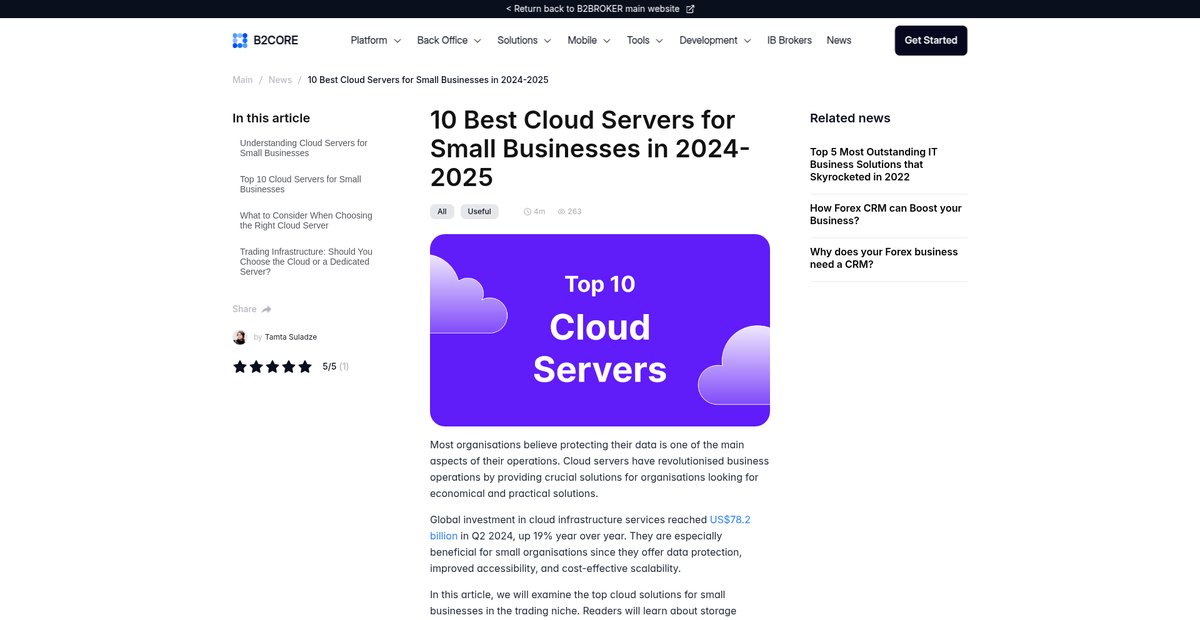Click the current page breadcrumb title
This screenshot has width=1200, height=620.
[428, 80]
